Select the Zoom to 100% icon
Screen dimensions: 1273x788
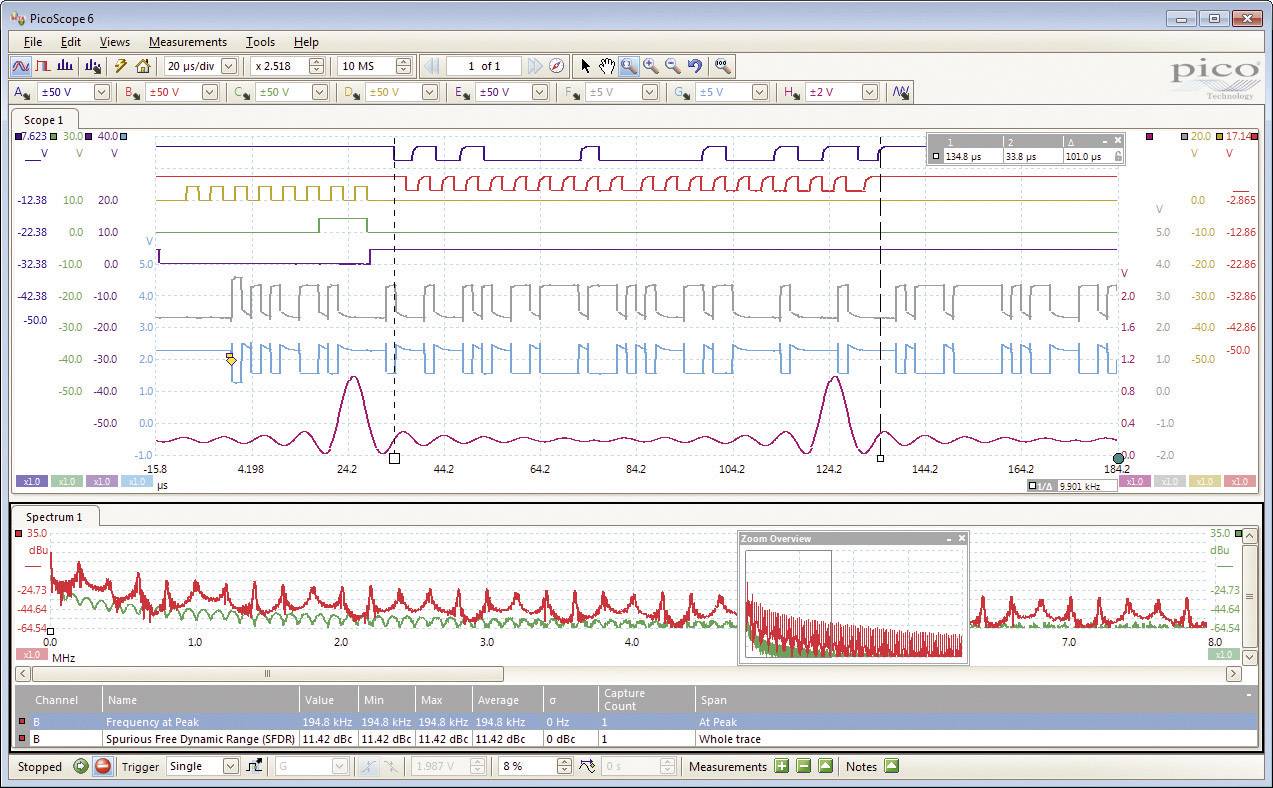point(722,66)
